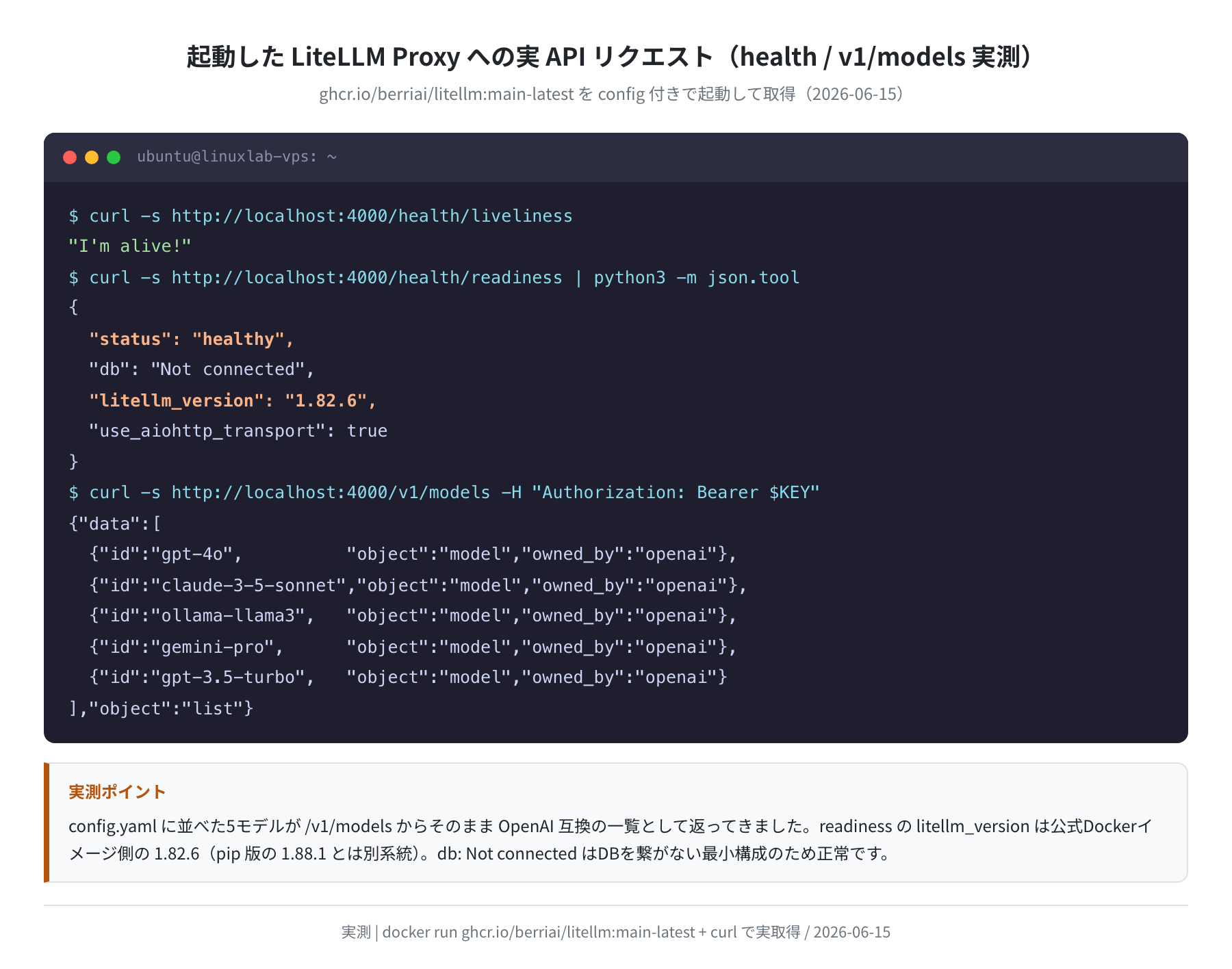
Task: Click the ollama-llama3 model row
Action: tap(413, 616)
